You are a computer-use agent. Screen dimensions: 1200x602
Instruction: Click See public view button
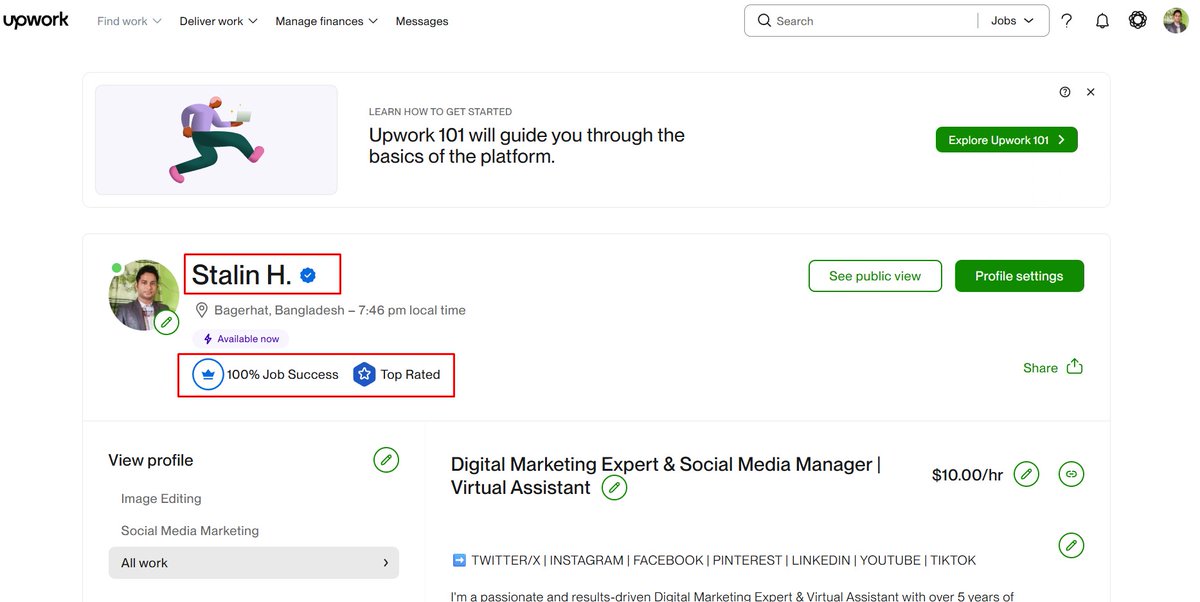click(x=875, y=276)
